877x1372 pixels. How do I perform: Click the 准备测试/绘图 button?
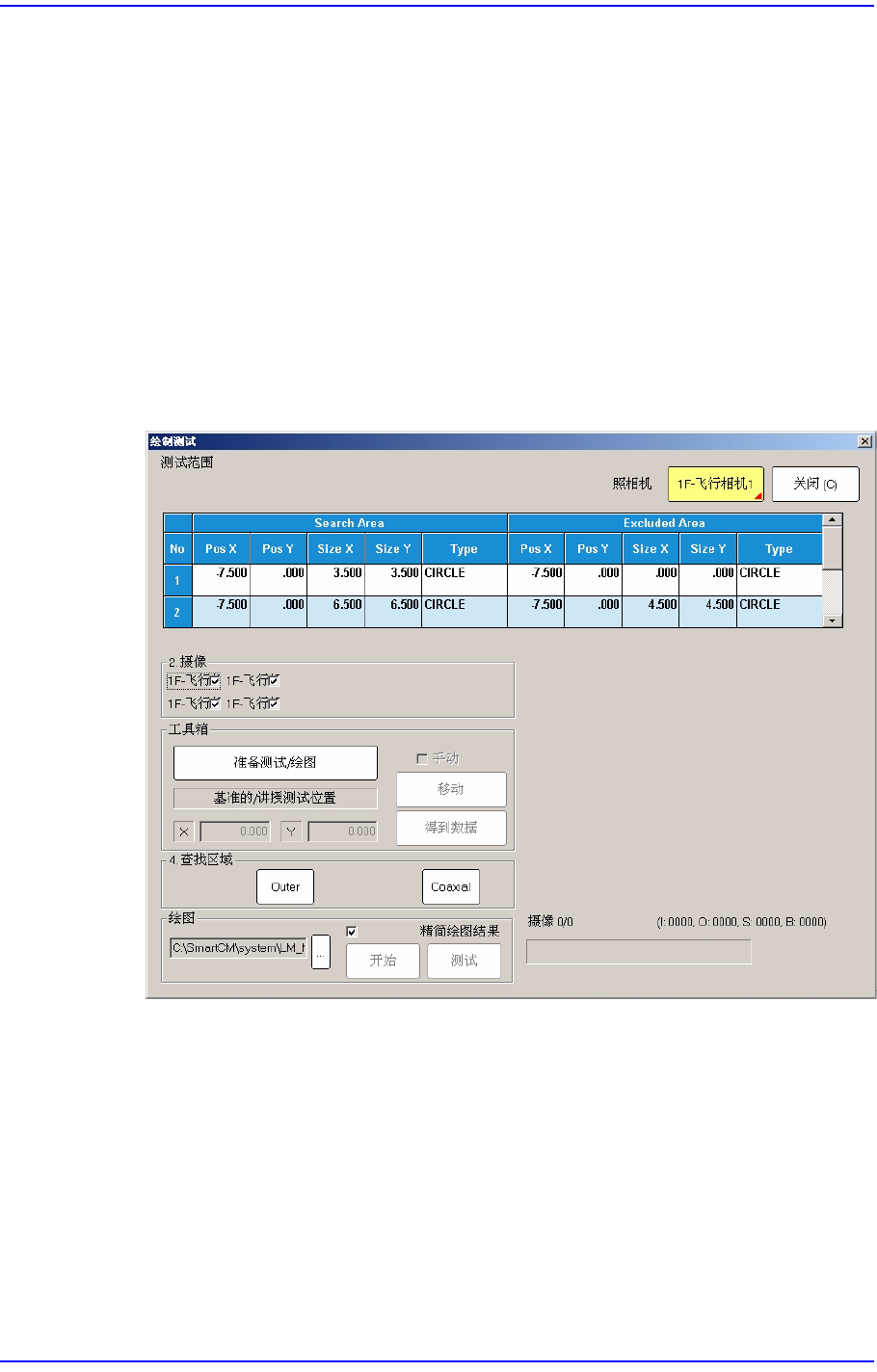coord(276,762)
